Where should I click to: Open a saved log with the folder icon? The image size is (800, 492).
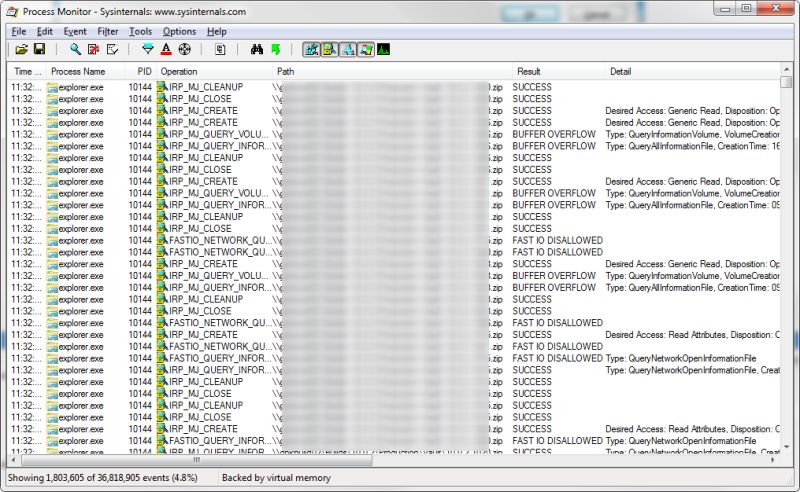click(21, 50)
